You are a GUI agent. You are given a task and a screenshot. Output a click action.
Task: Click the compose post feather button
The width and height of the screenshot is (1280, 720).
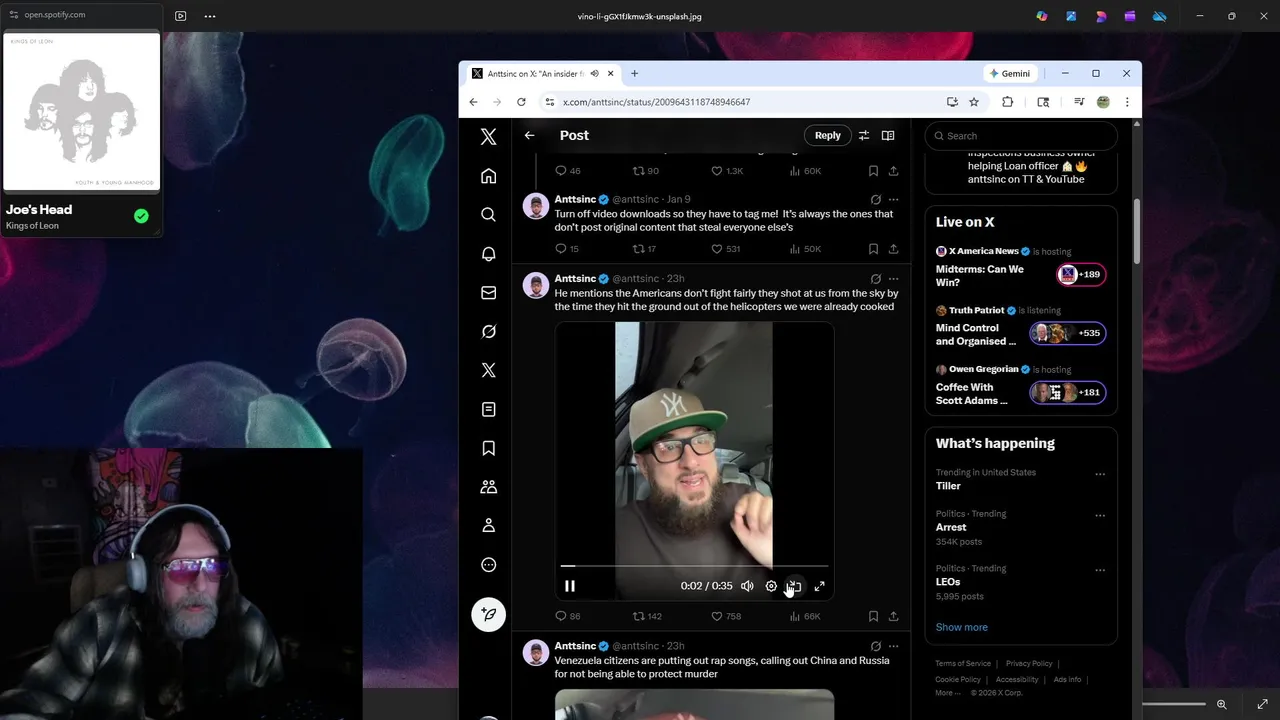[x=488, y=613]
